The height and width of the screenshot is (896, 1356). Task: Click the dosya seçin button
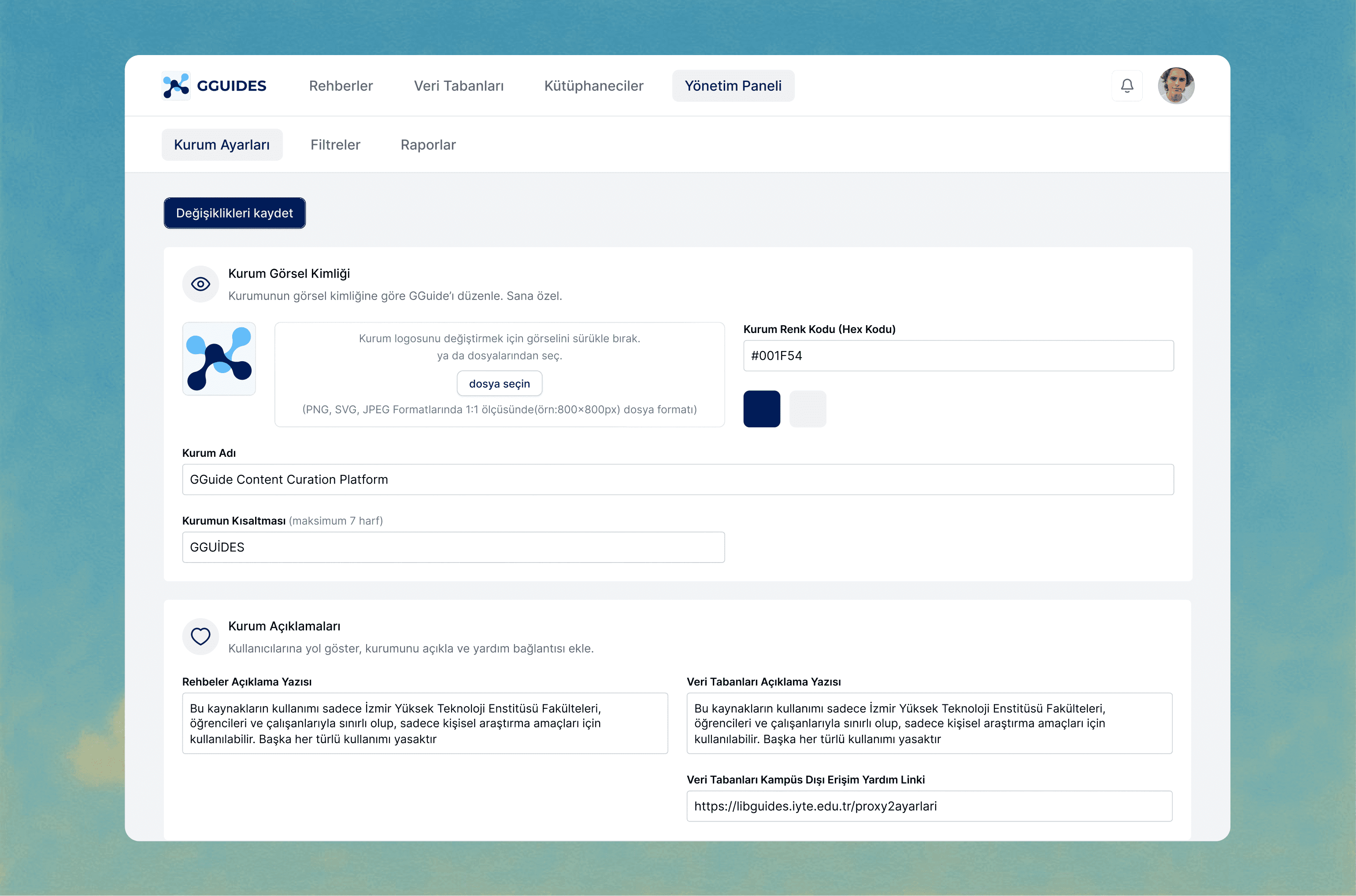pos(500,383)
